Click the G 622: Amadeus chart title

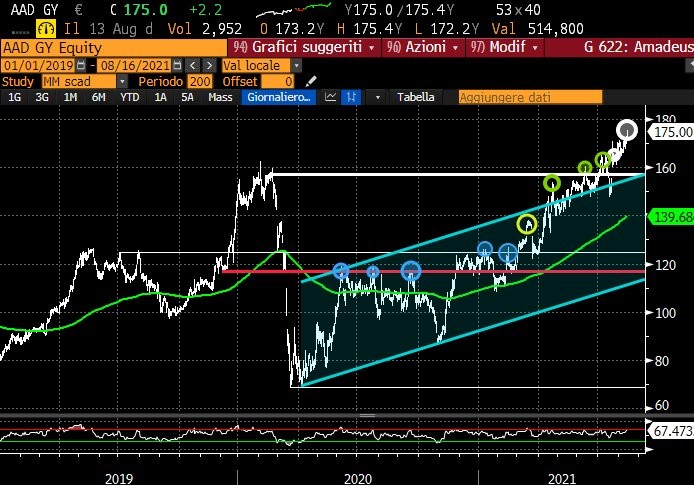[638, 47]
